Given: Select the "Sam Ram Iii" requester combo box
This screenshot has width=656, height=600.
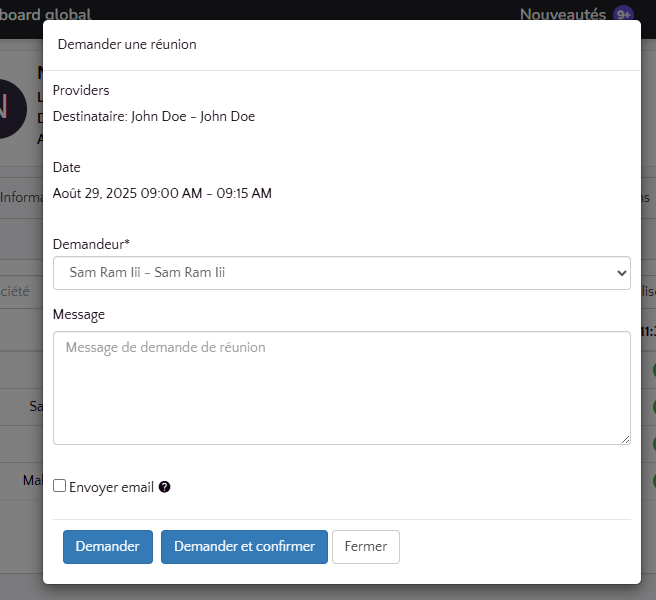Looking at the screenshot, I should click(330, 272).
